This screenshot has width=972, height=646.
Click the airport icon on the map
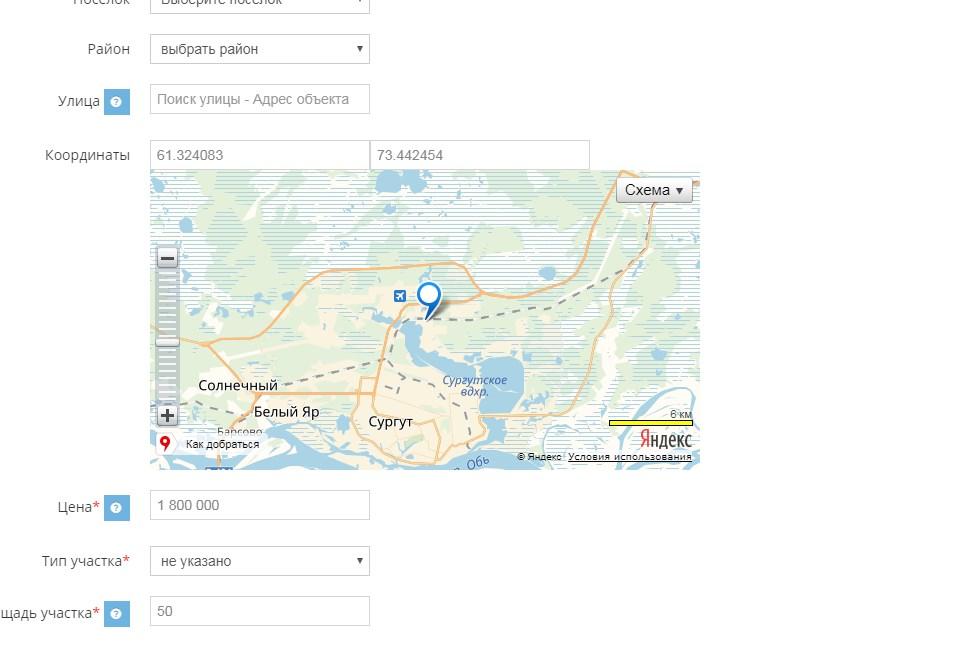coord(400,296)
